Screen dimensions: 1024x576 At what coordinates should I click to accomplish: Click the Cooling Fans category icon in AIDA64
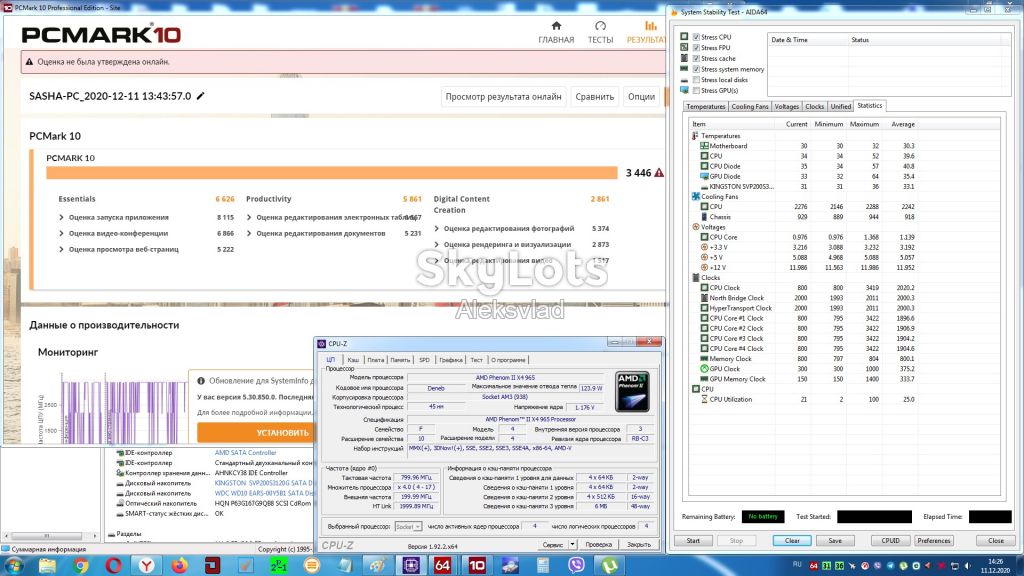tap(696, 197)
